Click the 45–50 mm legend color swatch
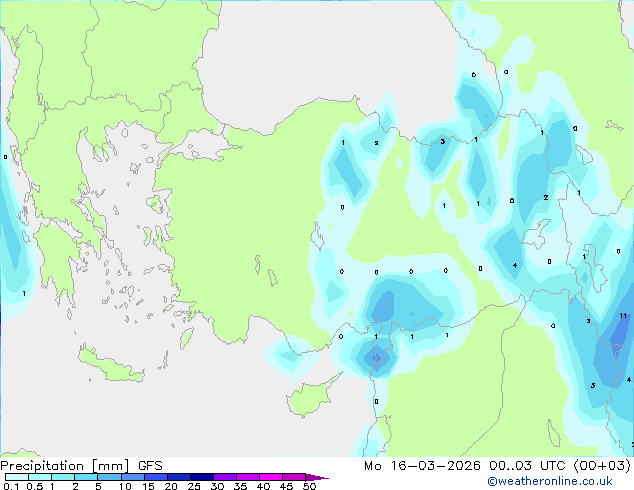This screenshot has width=634, height=490. [x=294, y=477]
